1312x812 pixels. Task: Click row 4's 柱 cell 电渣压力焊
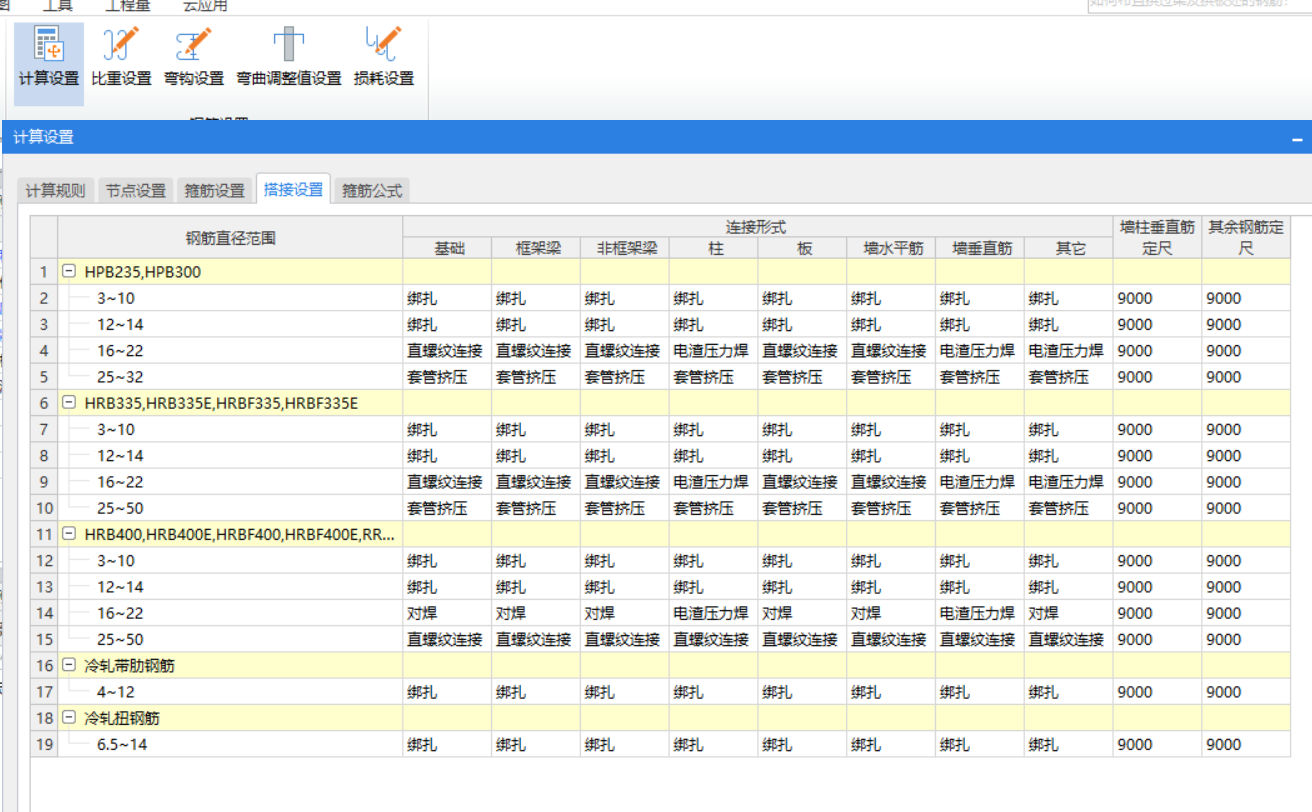coord(714,351)
